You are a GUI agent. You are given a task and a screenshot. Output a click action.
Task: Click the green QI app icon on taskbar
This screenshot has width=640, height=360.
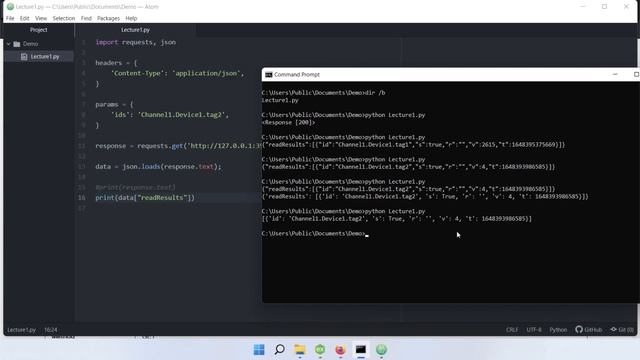coord(320,350)
